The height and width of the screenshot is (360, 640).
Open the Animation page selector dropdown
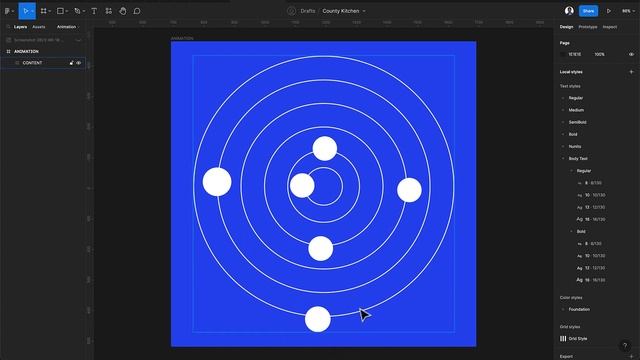[68, 27]
